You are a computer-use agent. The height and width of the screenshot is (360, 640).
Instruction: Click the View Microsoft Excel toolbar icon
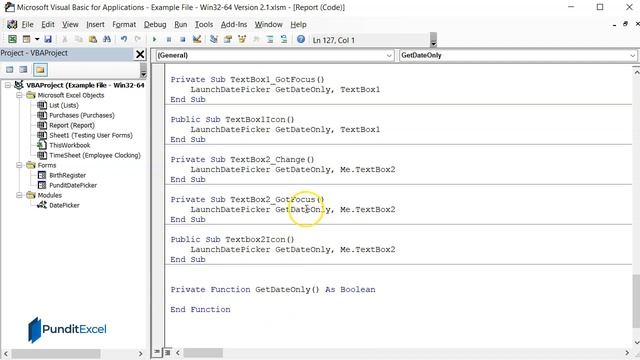pyautogui.click(x=12, y=39)
